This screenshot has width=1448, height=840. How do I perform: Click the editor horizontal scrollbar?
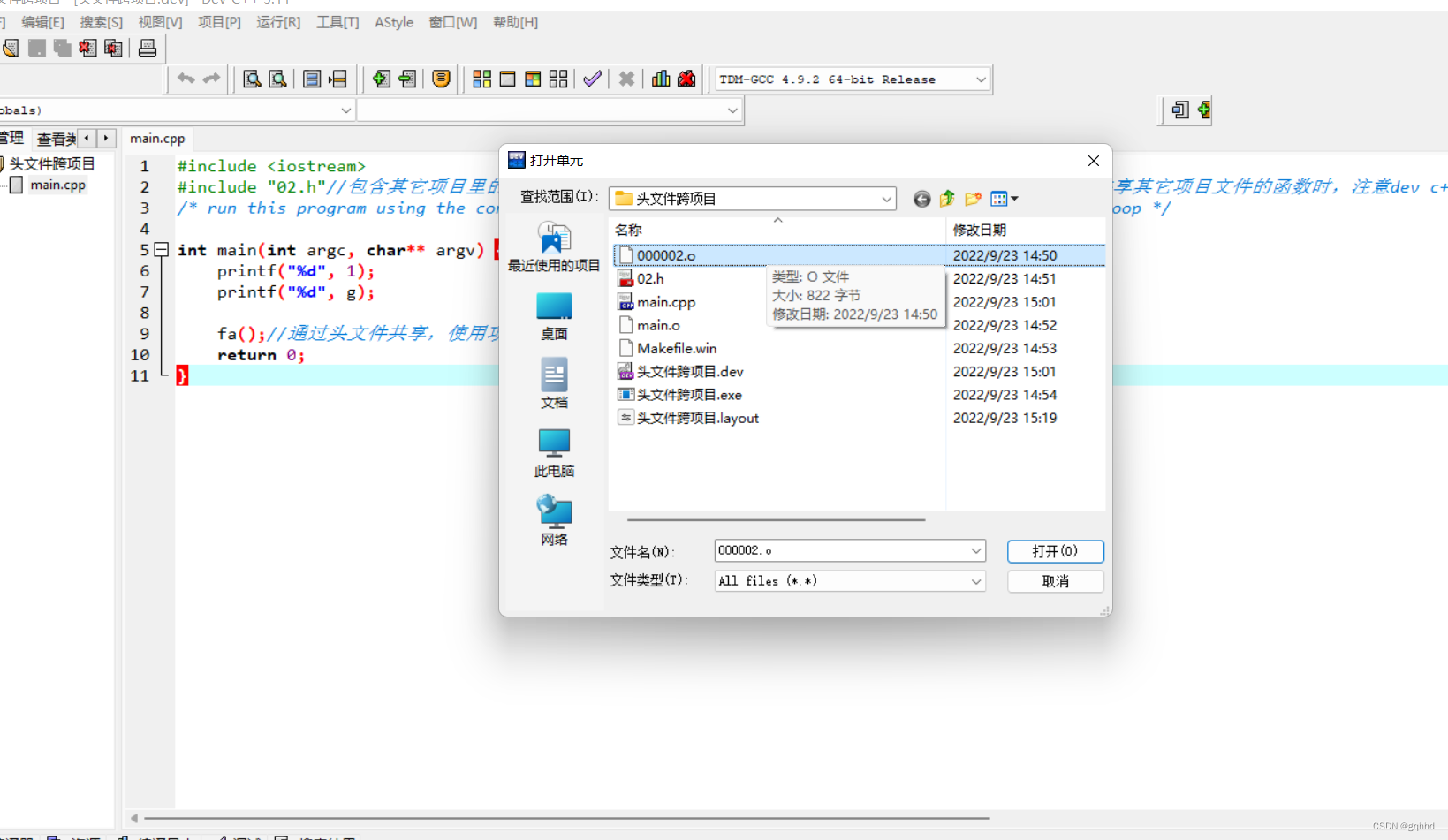565,818
